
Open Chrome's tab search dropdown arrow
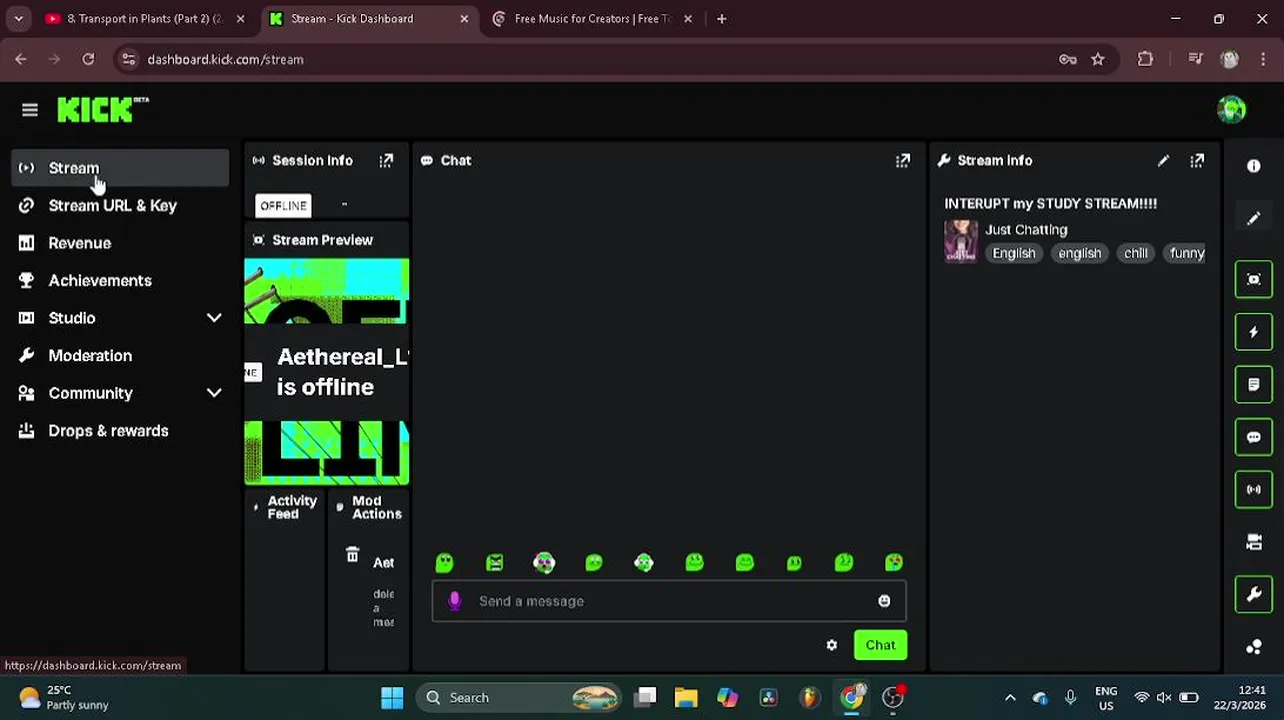click(19, 19)
